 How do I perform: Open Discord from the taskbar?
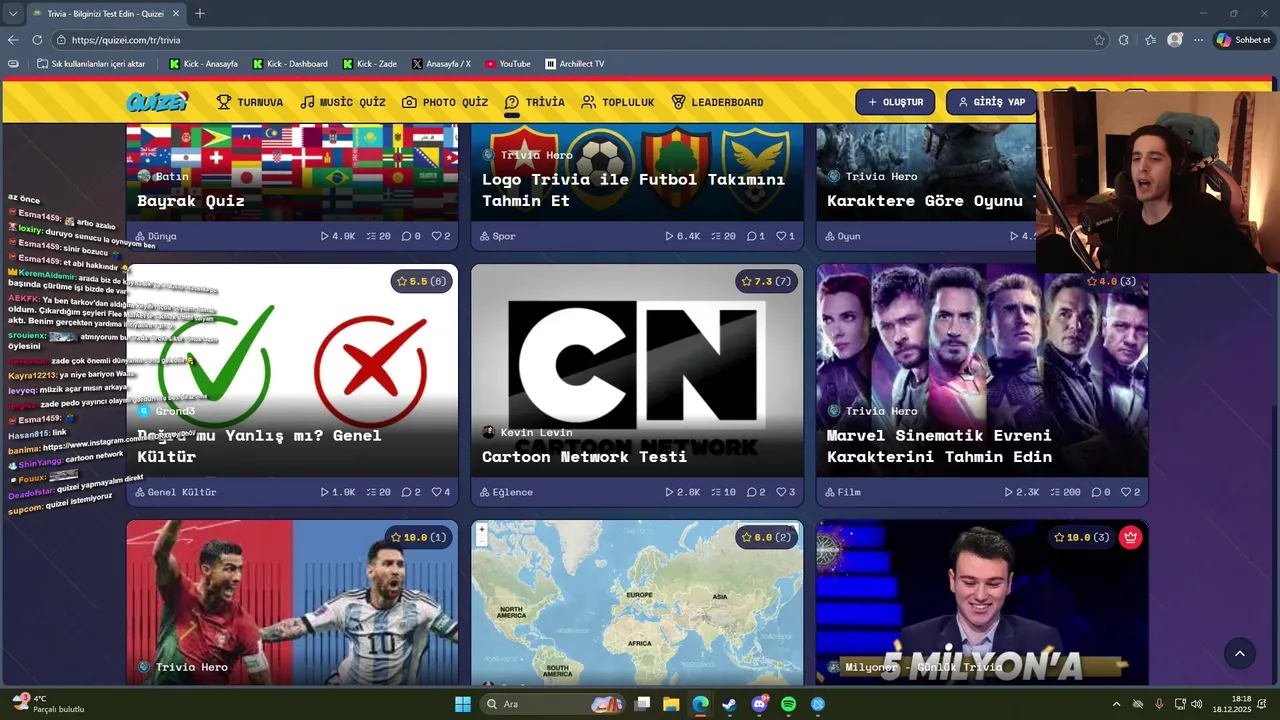[759, 704]
